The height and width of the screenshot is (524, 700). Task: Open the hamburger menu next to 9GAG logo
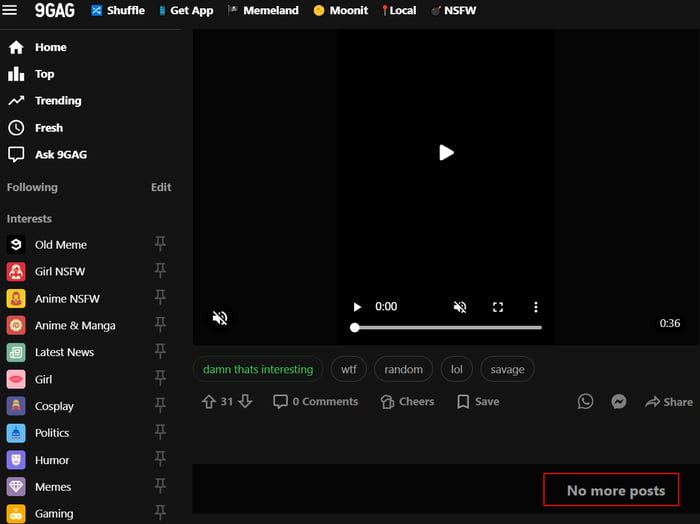(x=9, y=10)
